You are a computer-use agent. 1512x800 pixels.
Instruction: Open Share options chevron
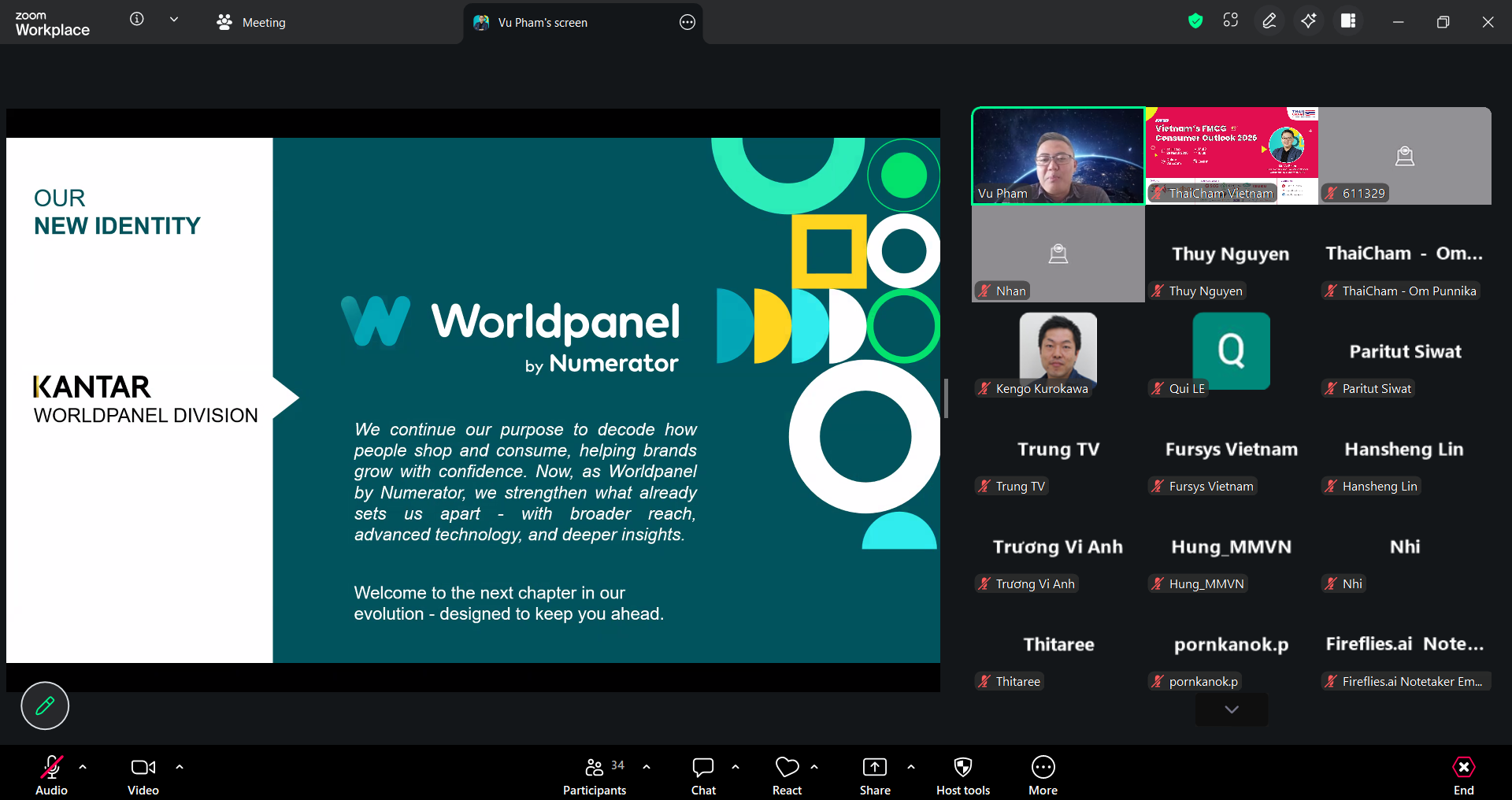point(911,766)
